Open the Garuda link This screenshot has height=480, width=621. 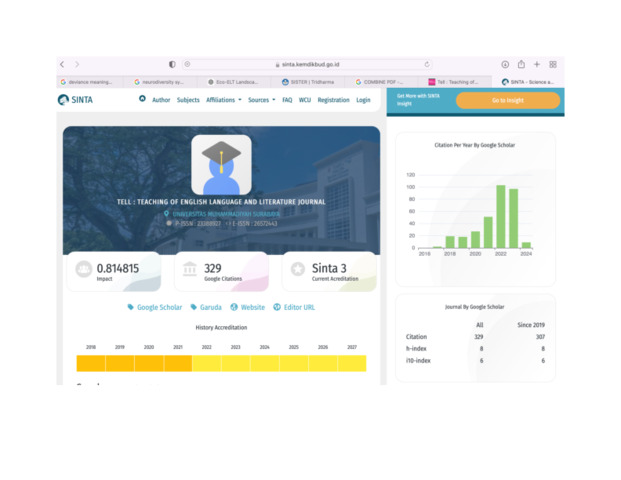(211, 307)
